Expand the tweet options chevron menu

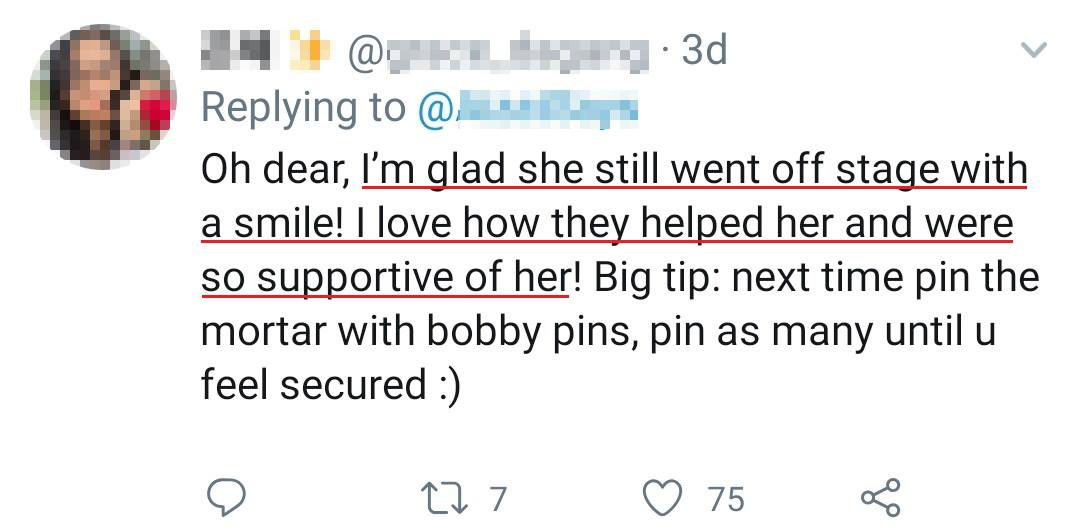1032,49
